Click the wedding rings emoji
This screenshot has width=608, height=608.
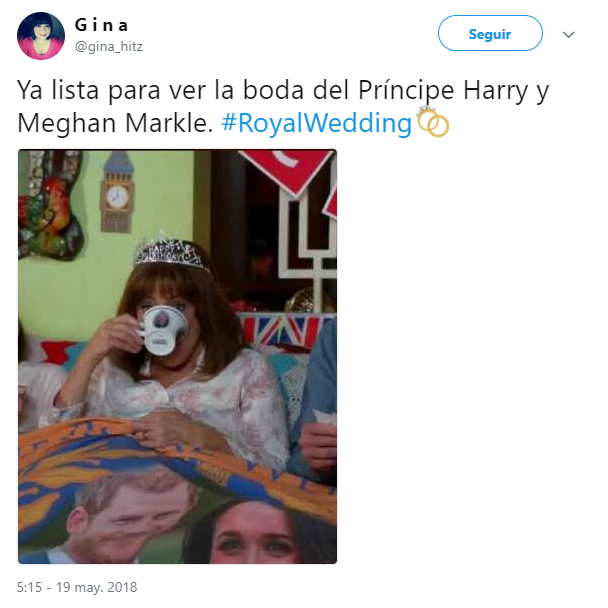(432, 123)
